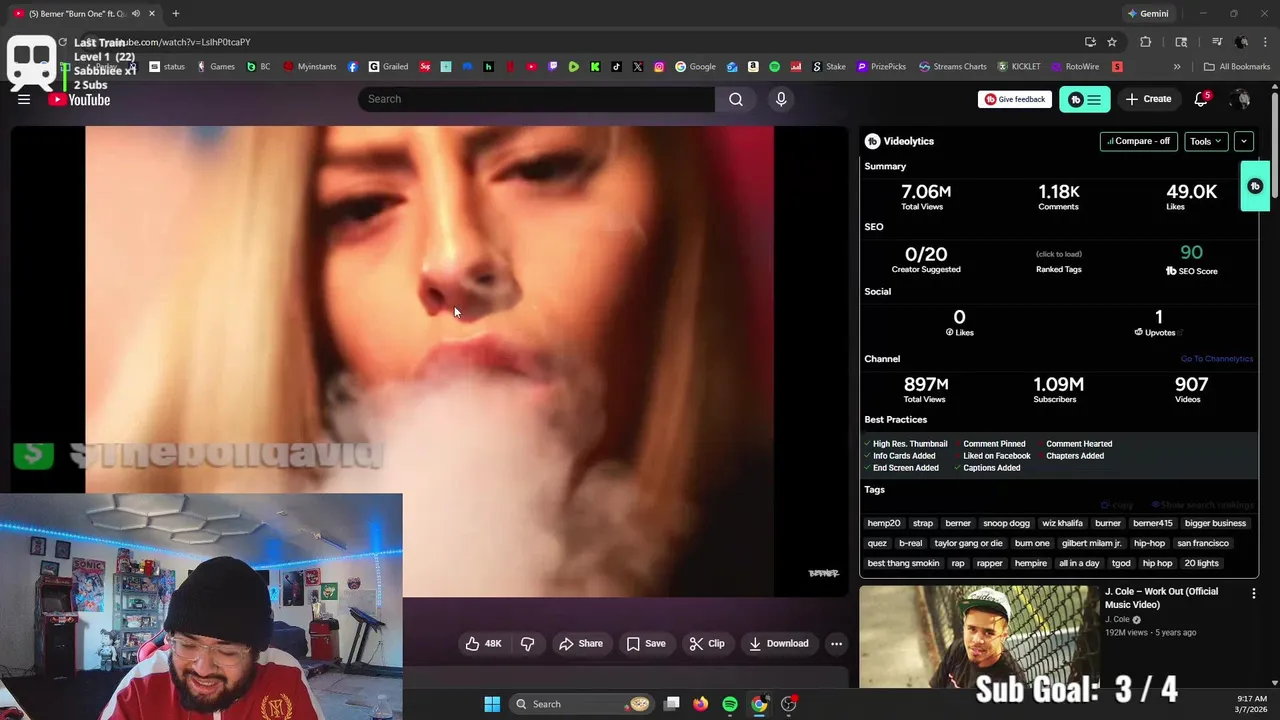The height and width of the screenshot is (720, 1280).
Task: Click the 'taylor gang or die' tag
Action: (968, 543)
